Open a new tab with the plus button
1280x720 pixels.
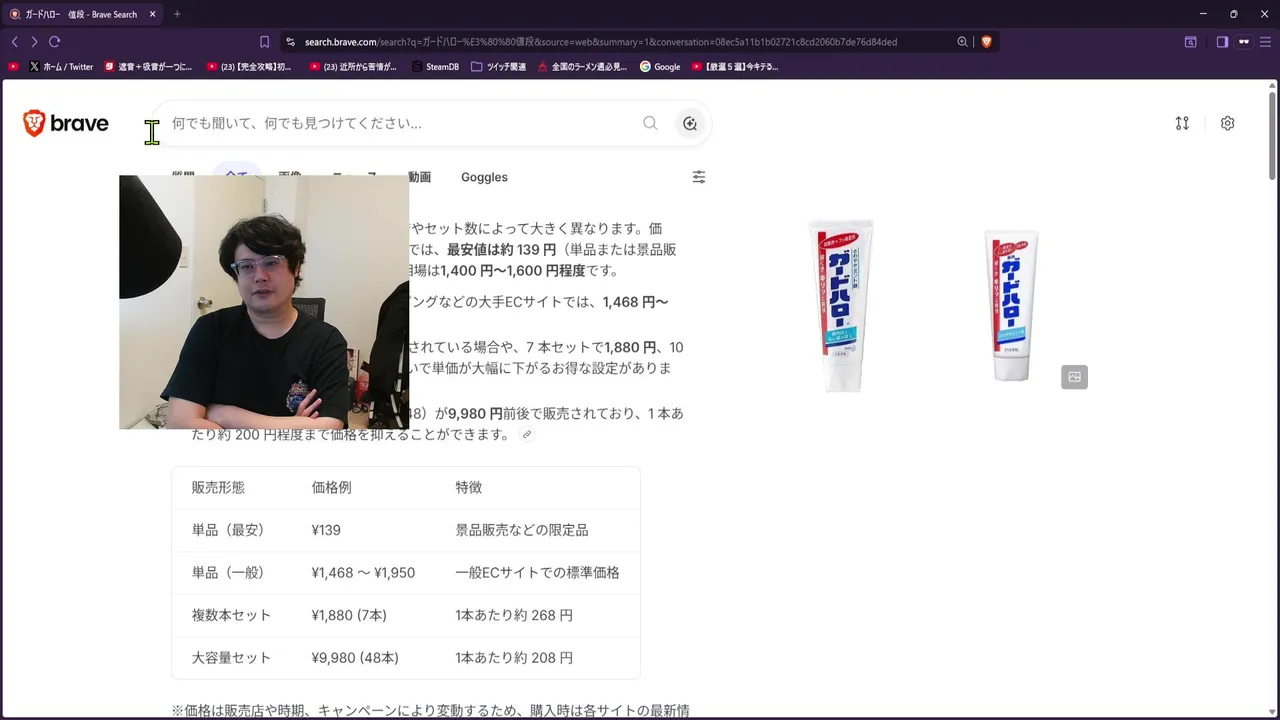tap(177, 14)
